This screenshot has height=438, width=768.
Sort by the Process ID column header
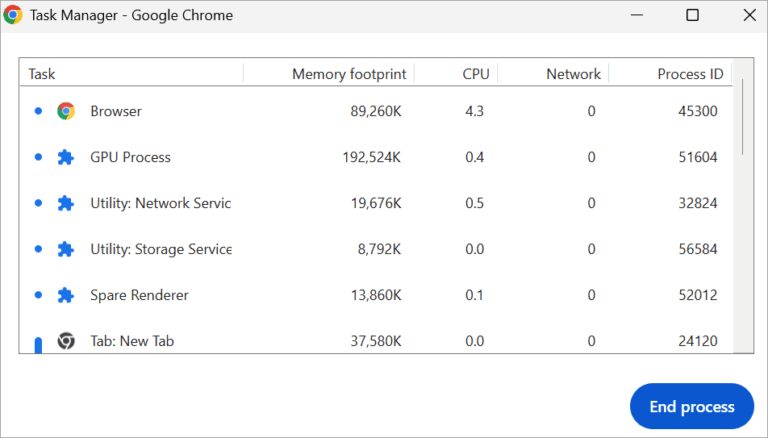click(690, 74)
